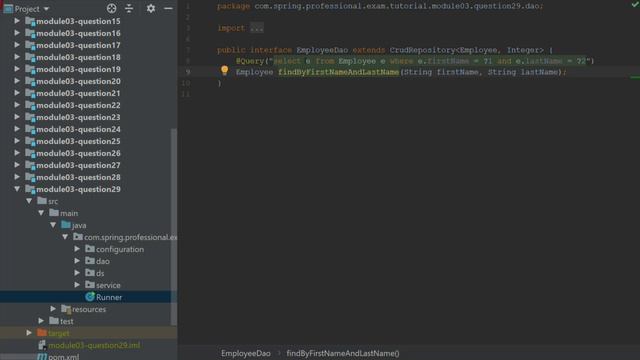Click the target folder label

[58, 333]
